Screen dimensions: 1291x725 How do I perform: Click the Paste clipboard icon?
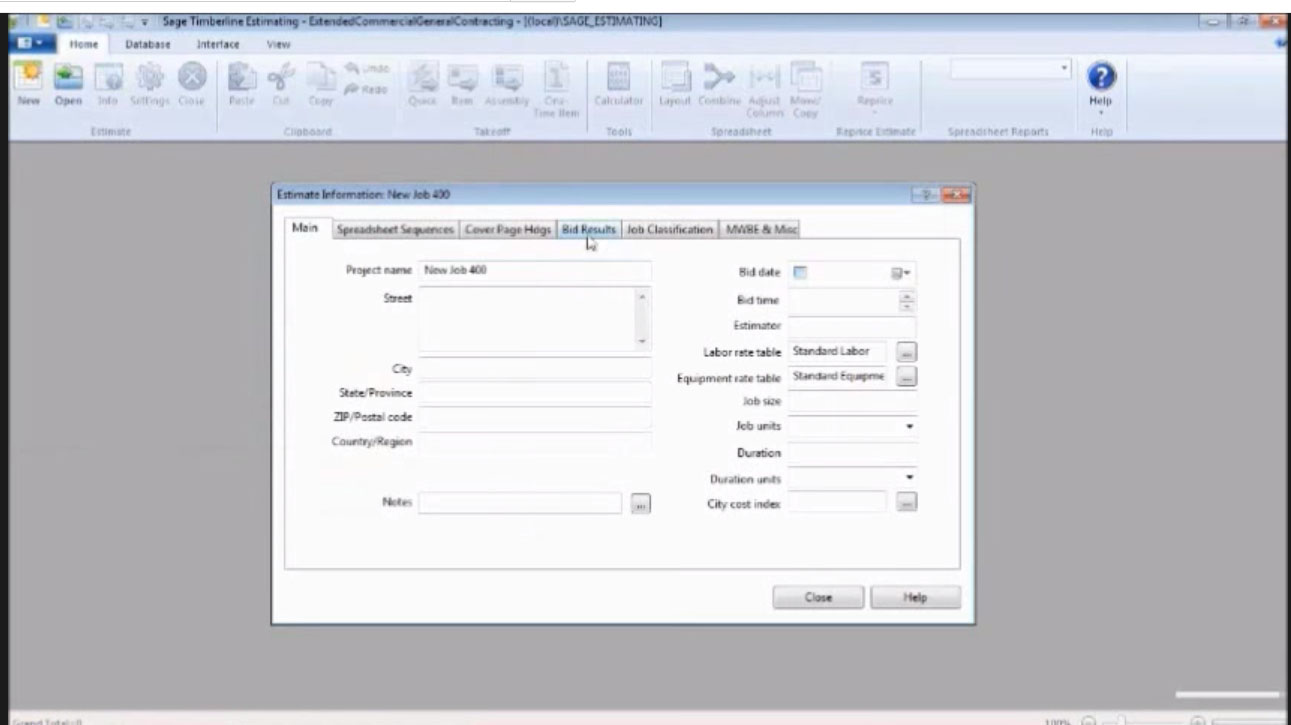(242, 78)
